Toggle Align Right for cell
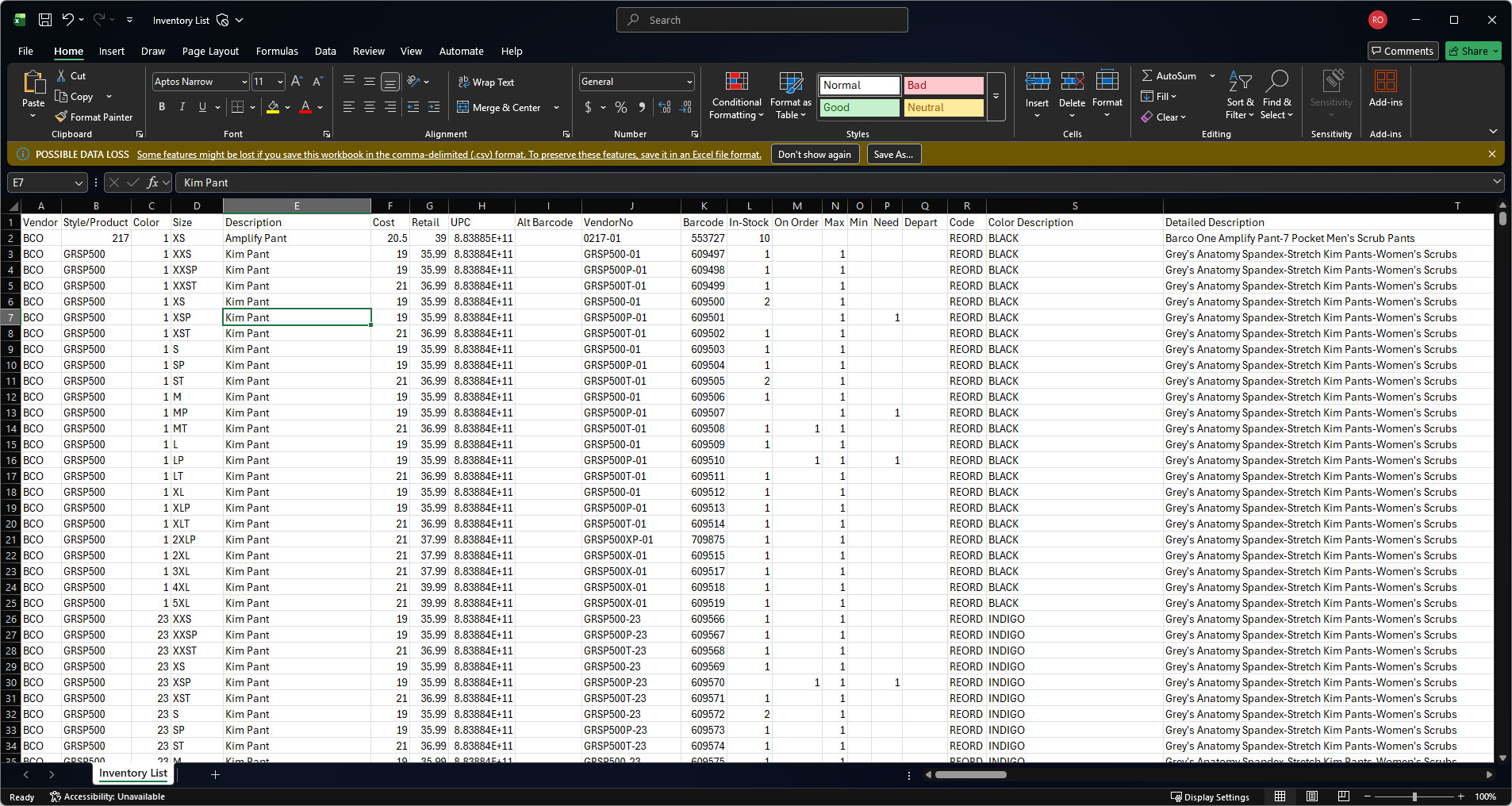 390,107
